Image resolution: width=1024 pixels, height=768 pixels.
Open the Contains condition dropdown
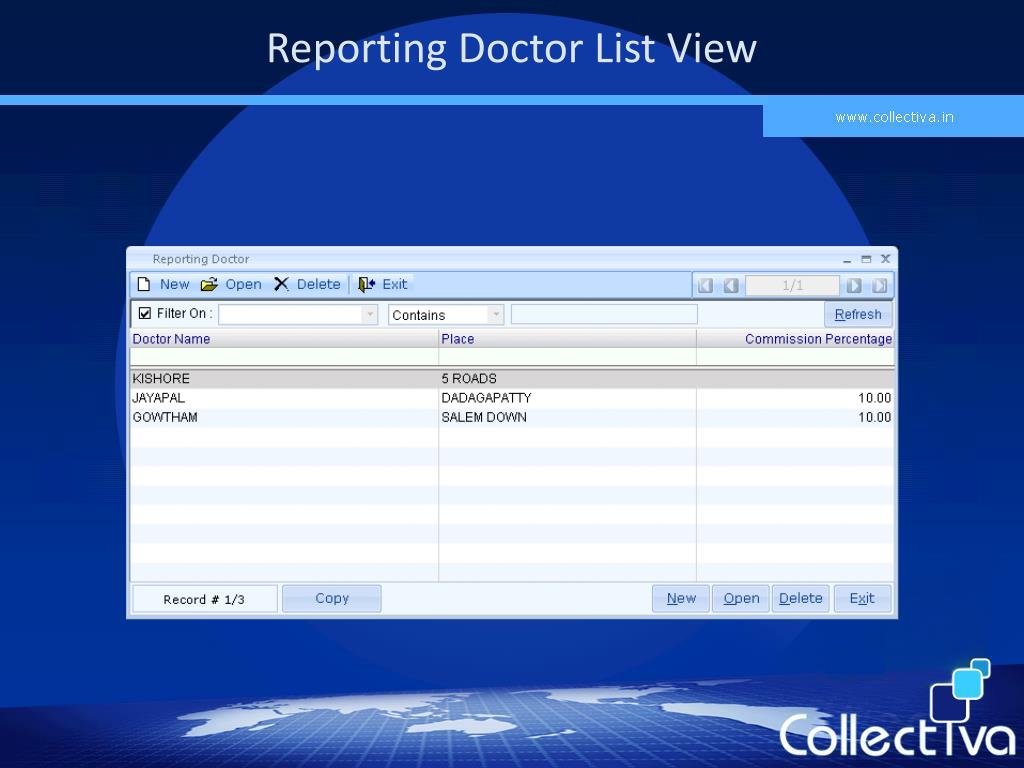pos(496,315)
